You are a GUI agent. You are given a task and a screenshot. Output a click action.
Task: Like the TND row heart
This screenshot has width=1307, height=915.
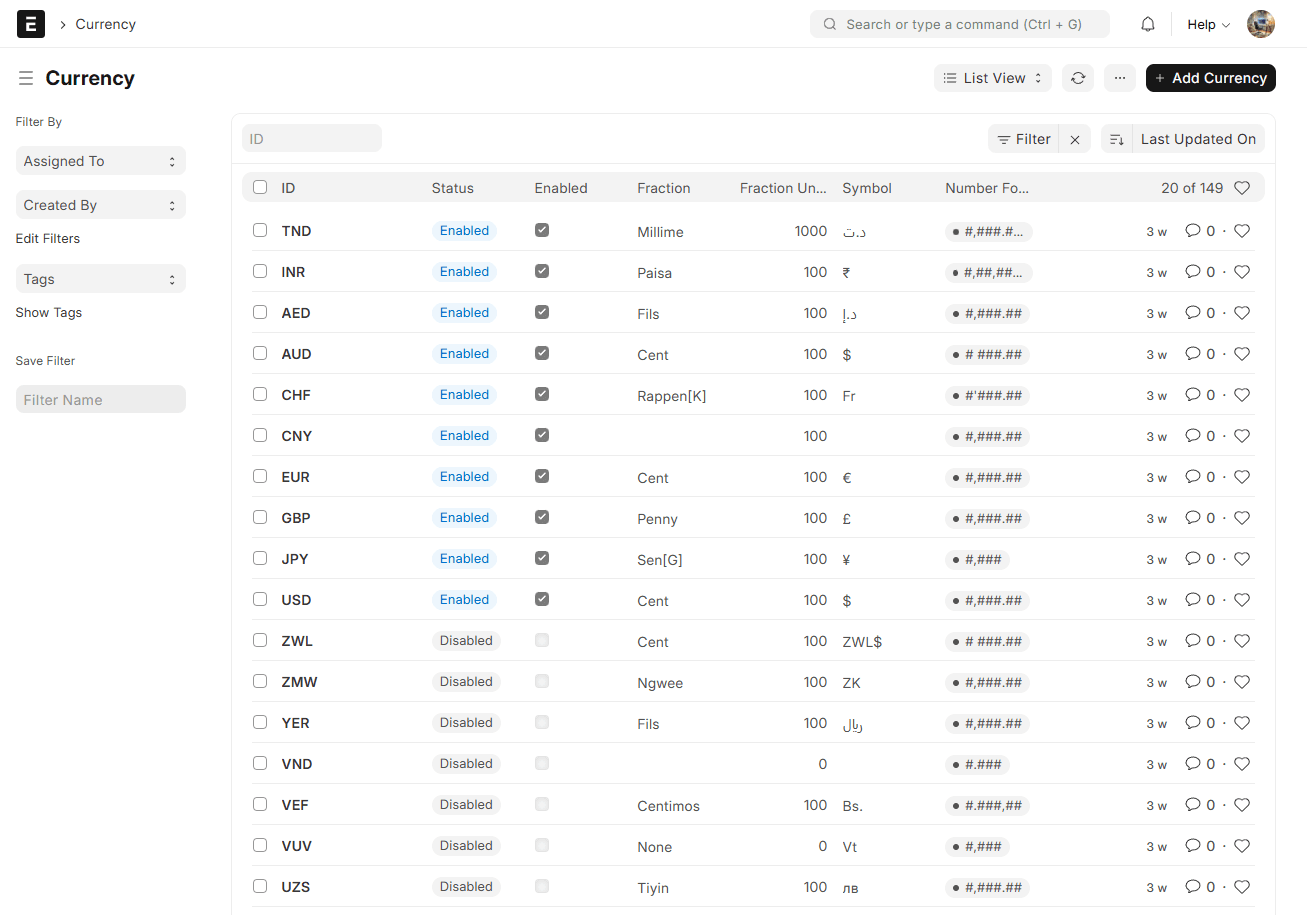pyautogui.click(x=1242, y=231)
